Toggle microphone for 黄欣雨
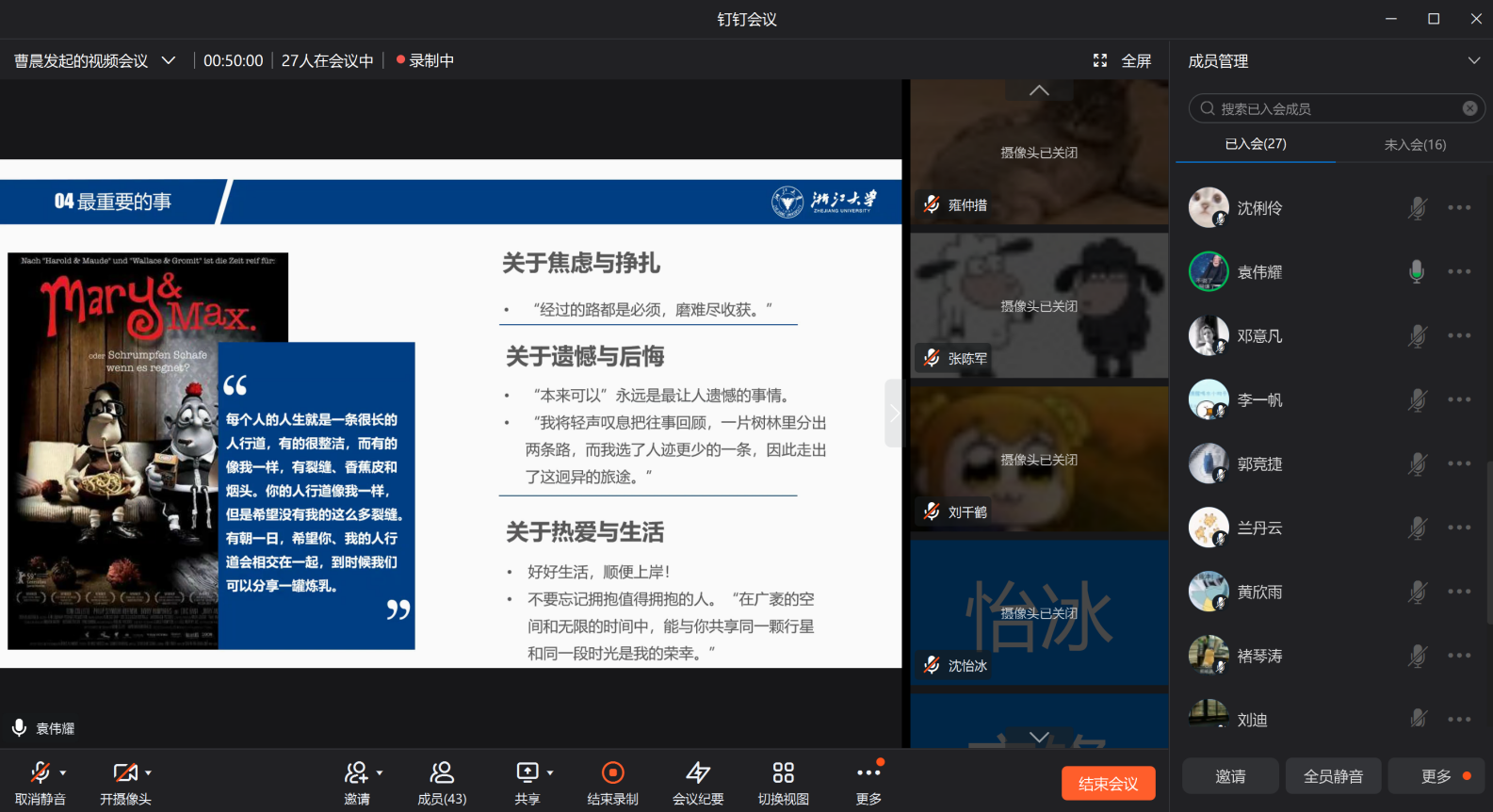Screen dimensions: 1493x812 [x=1417, y=592]
